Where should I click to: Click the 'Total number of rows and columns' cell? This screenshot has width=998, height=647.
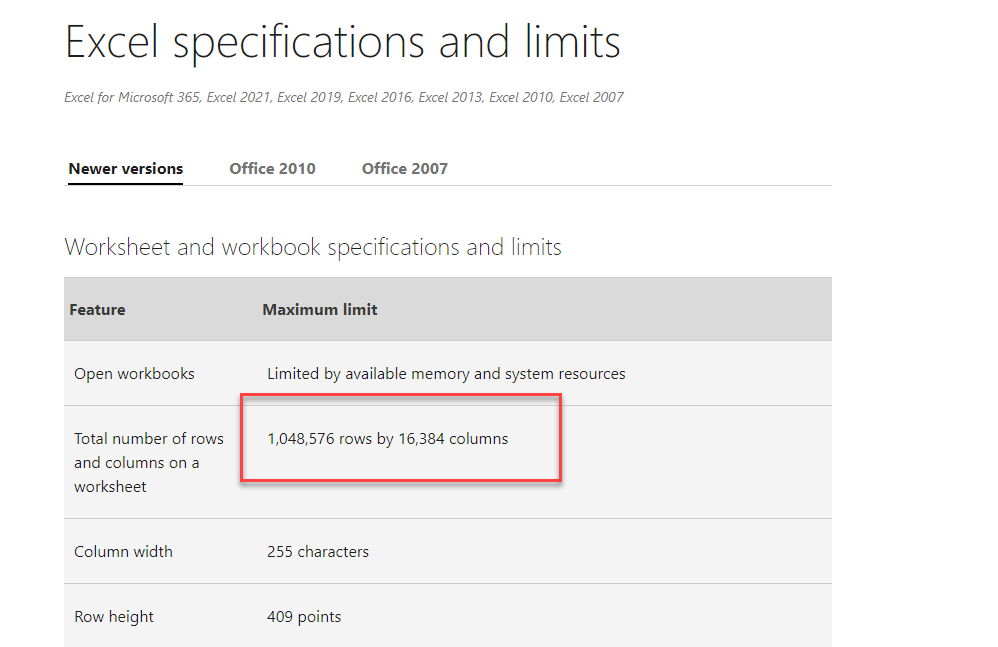tap(148, 462)
